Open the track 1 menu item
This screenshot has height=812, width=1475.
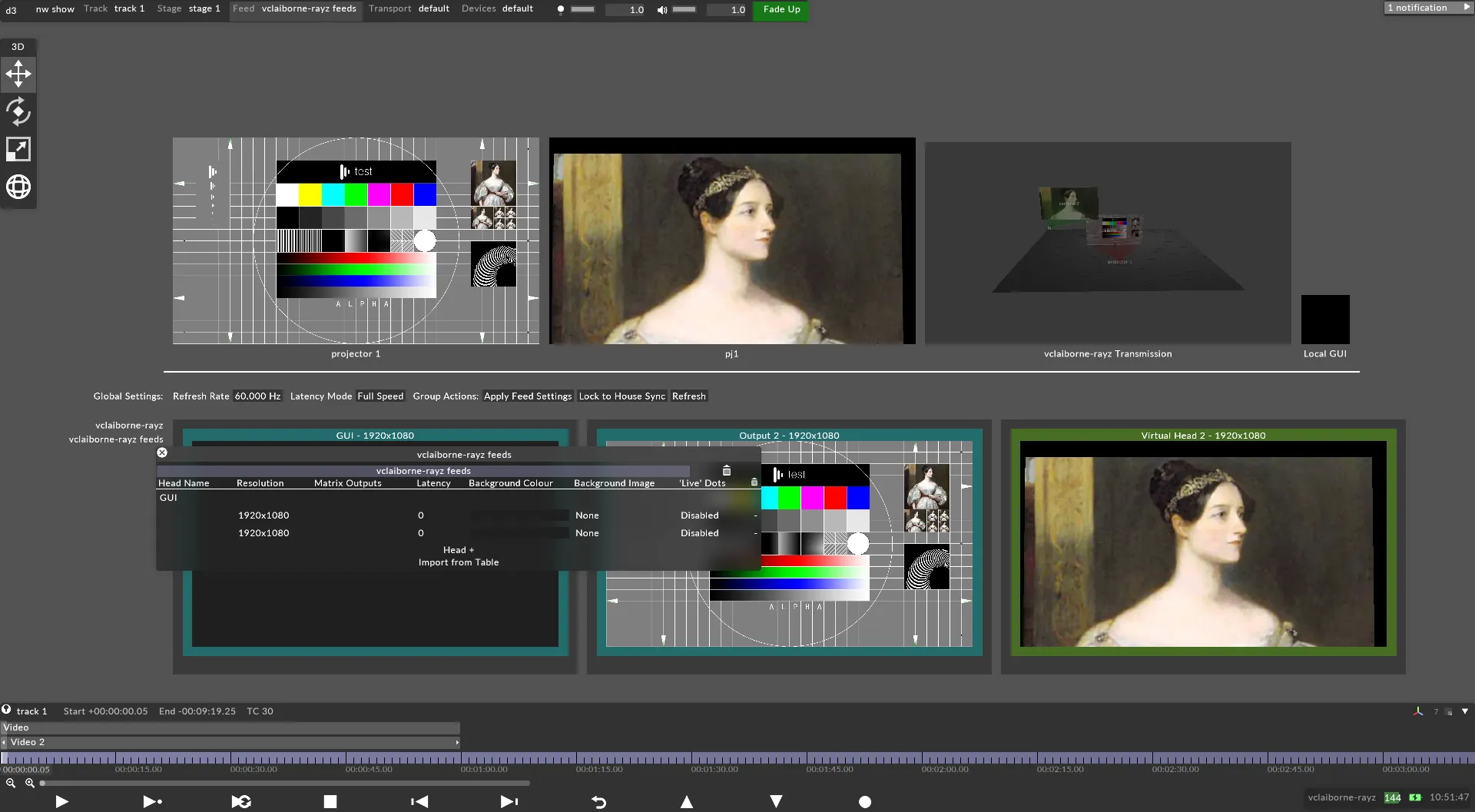tap(128, 8)
